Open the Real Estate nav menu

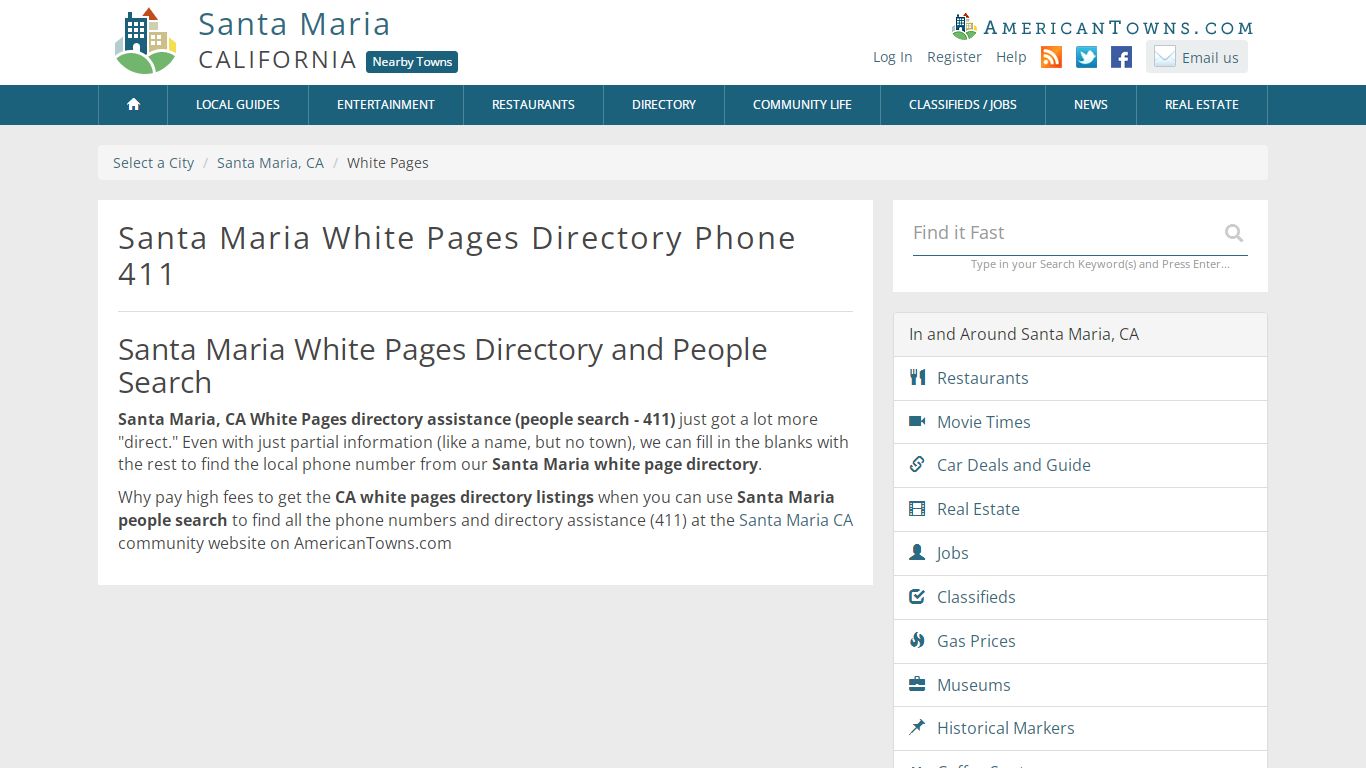[1202, 104]
